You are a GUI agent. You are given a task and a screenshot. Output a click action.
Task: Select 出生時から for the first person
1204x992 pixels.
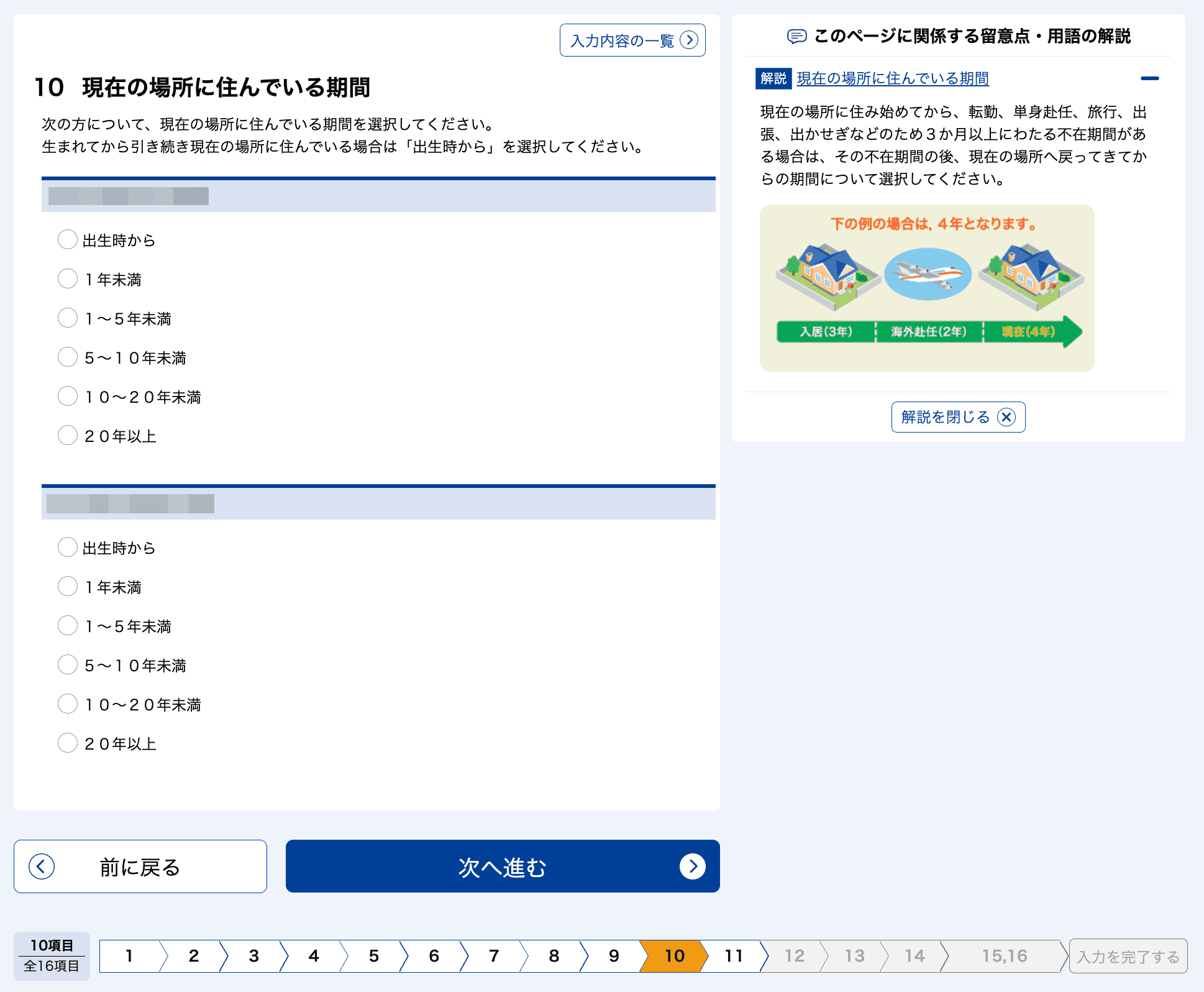[68, 239]
